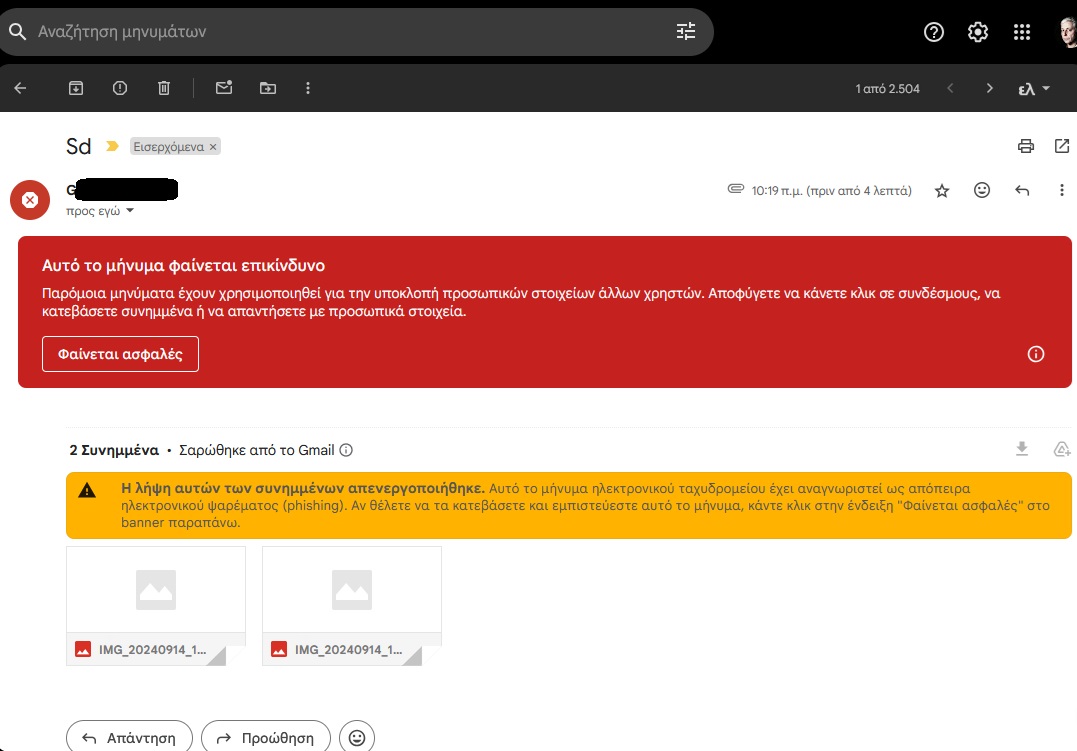Viewport: 1077px width, 751px height.
Task: Click the 'Προώθηση' forward button
Action: pyautogui.click(x=266, y=738)
